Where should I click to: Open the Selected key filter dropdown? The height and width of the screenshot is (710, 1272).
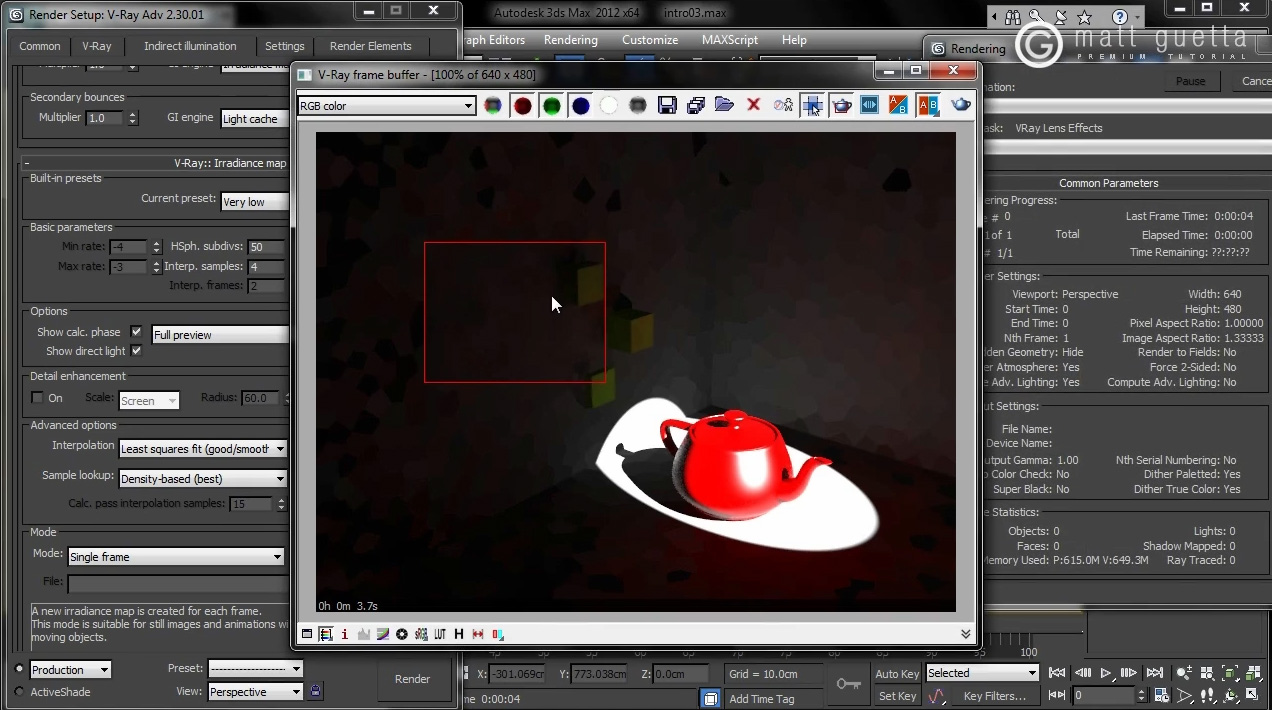(983, 673)
